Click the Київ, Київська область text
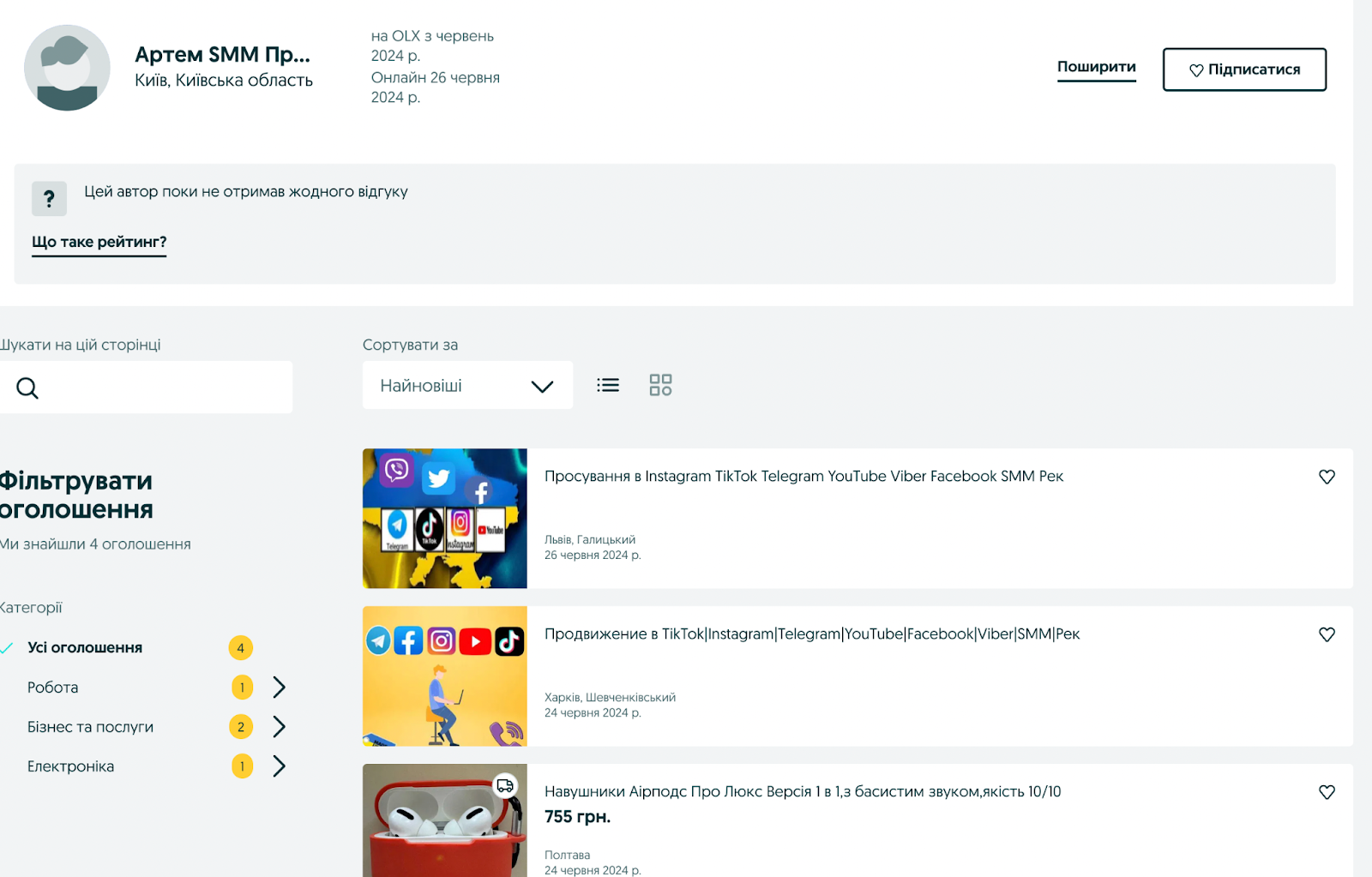This screenshot has width=1372, height=877. (224, 81)
